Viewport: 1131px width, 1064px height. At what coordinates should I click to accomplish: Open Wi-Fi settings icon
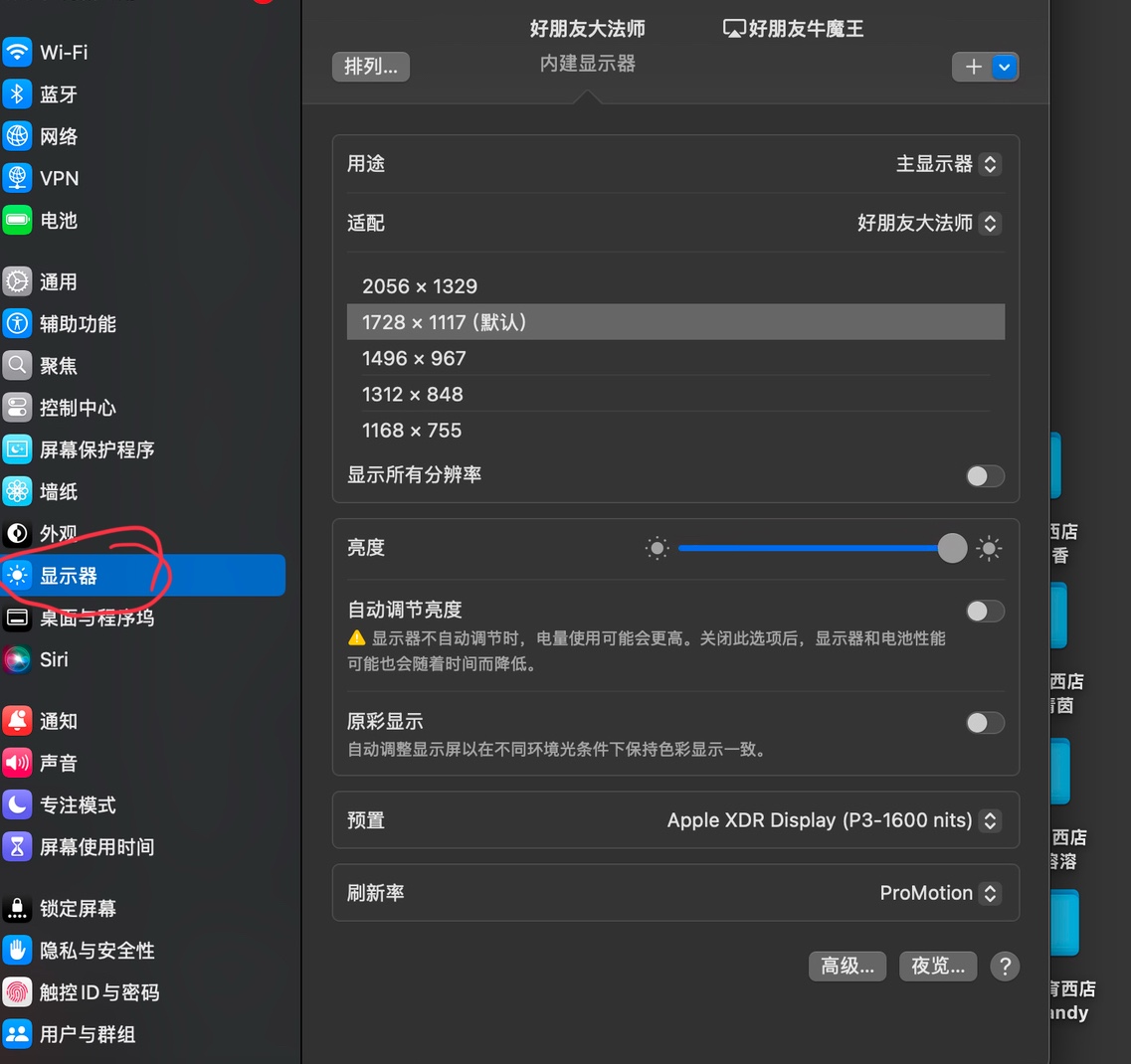(x=17, y=52)
